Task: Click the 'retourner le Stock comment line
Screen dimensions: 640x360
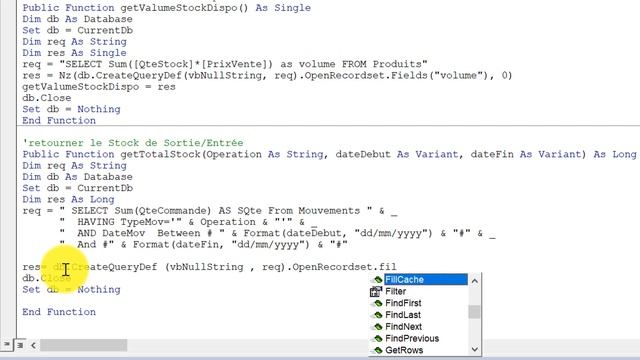Action: (133, 143)
